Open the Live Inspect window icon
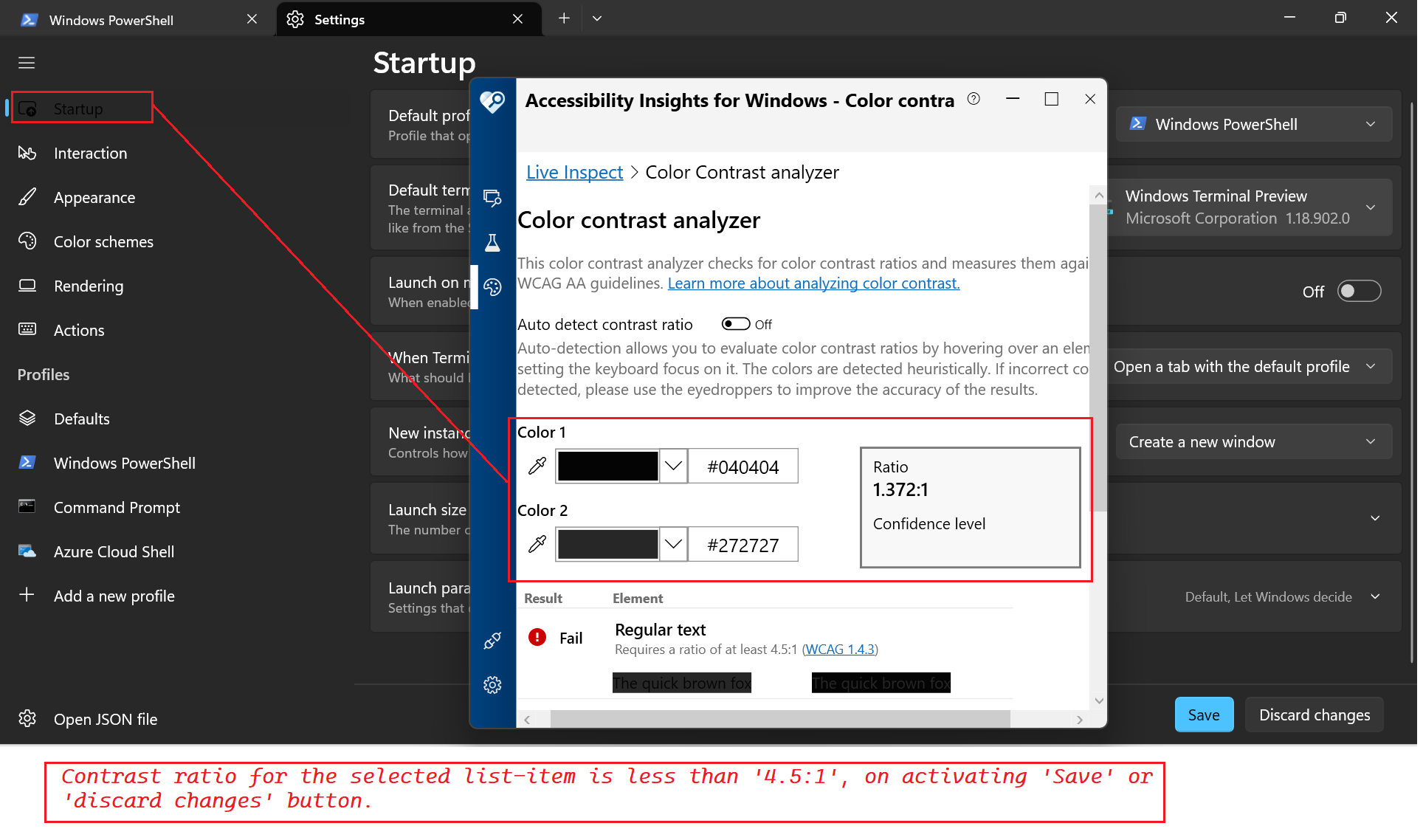 [x=493, y=198]
